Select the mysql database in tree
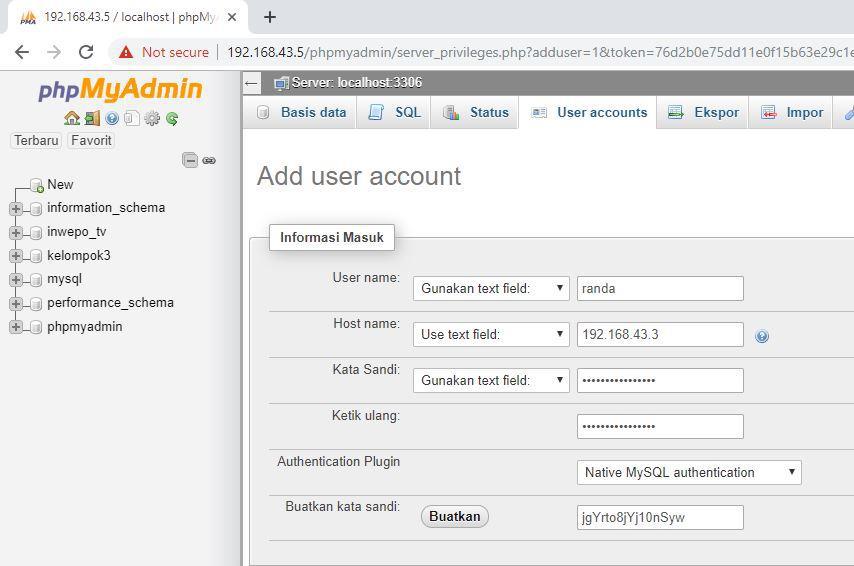Screen dimensions: 854x566 tap(64, 279)
